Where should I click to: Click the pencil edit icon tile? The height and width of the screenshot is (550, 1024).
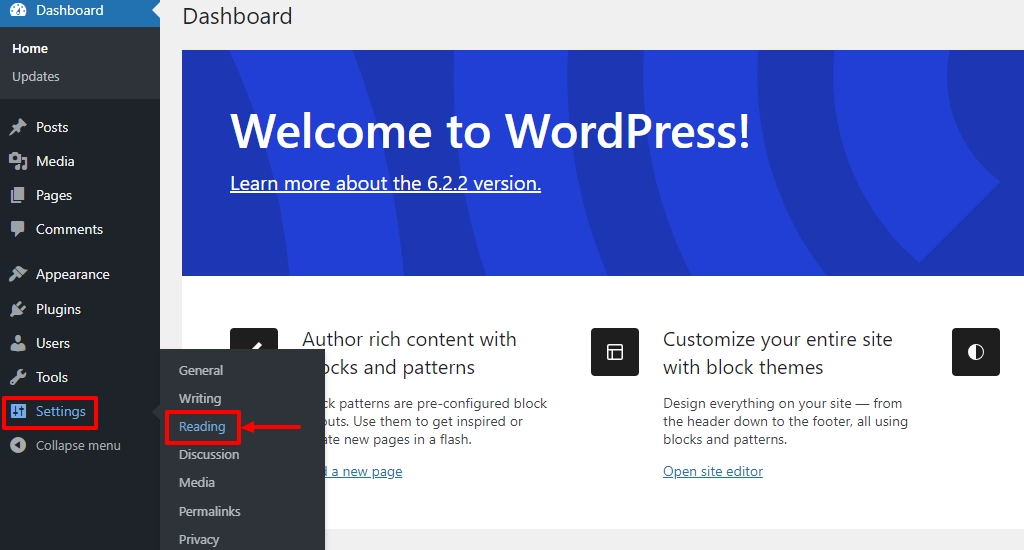point(254,340)
